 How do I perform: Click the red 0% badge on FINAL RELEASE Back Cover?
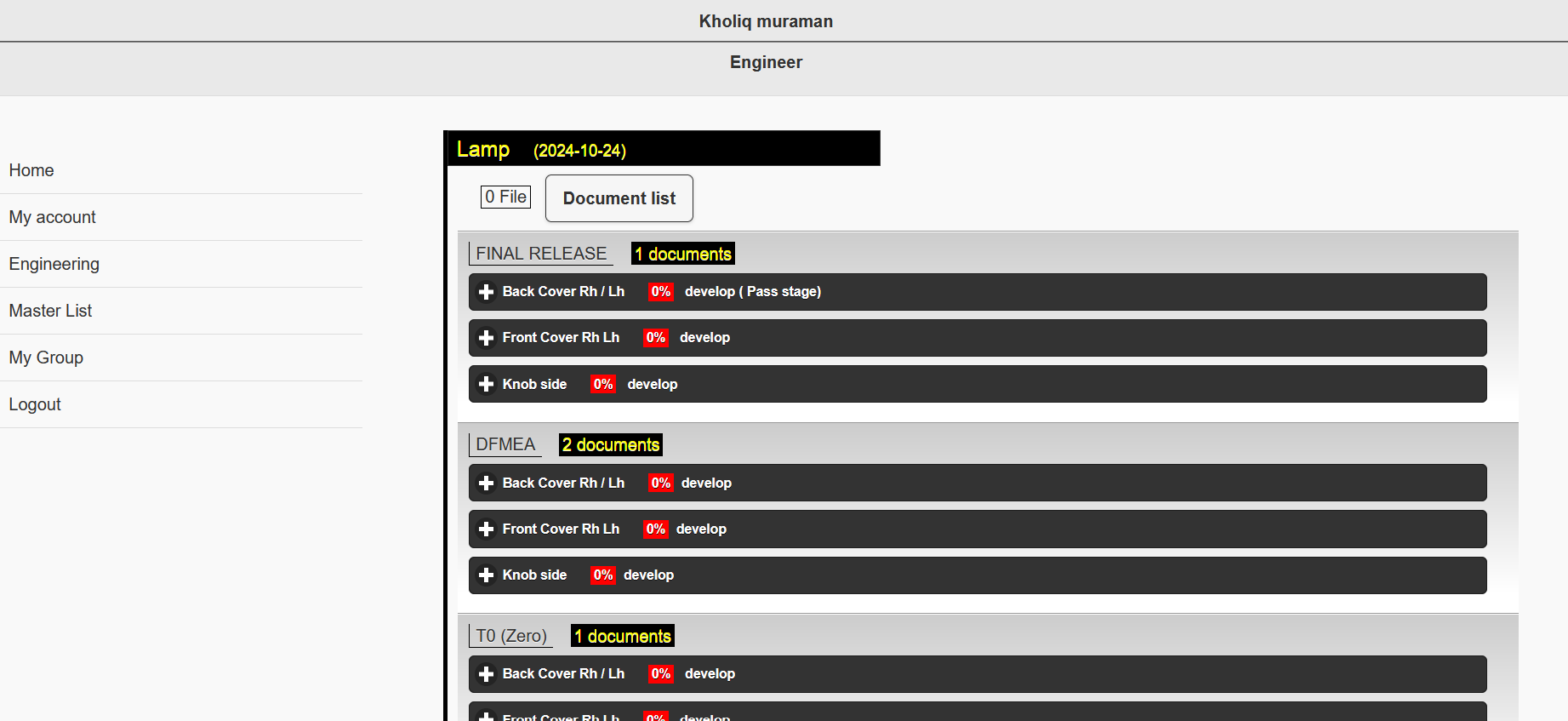[660, 291]
